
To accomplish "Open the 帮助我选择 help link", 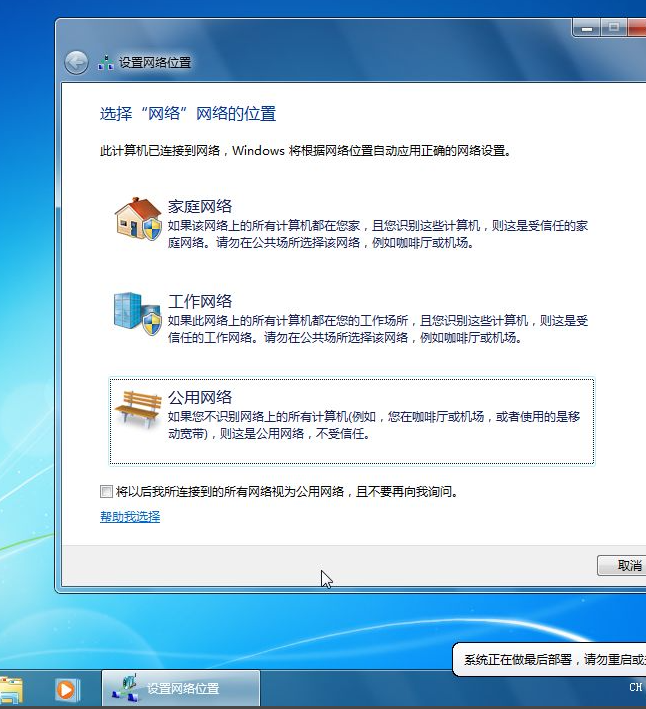I will tap(130, 516).
